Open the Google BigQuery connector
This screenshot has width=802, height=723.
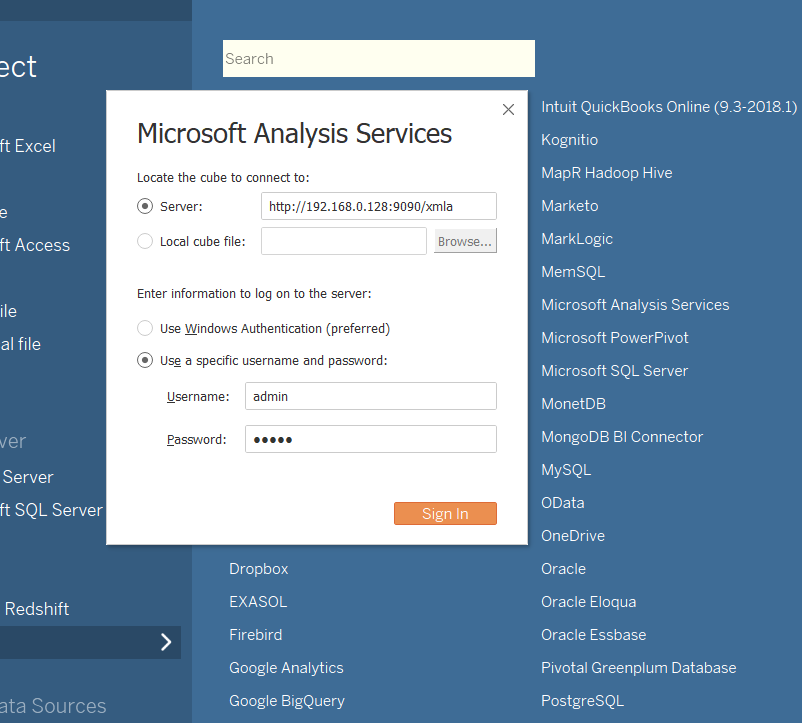[289, 700]
